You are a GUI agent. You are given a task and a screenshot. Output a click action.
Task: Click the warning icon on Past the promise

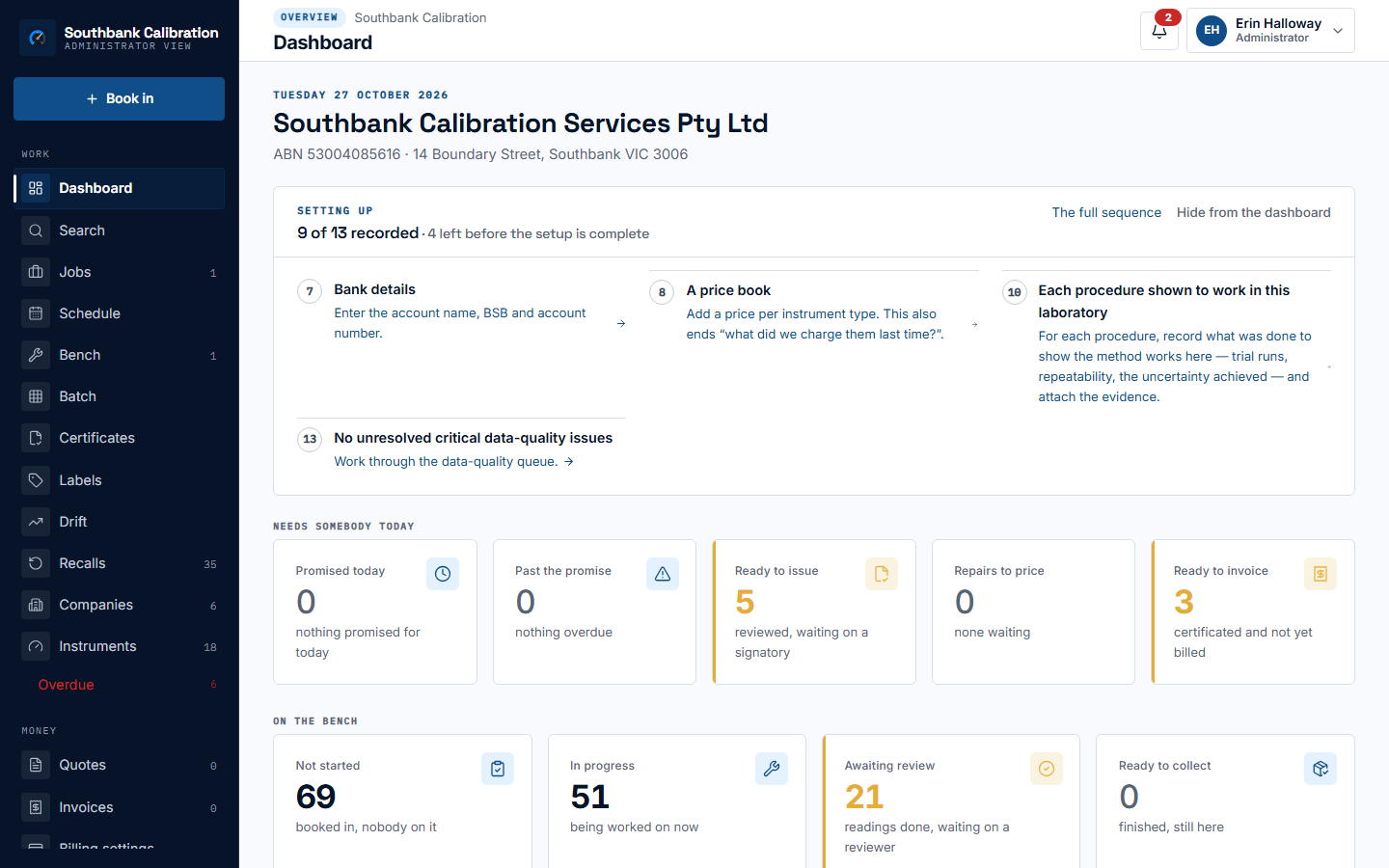click(663, 574)
